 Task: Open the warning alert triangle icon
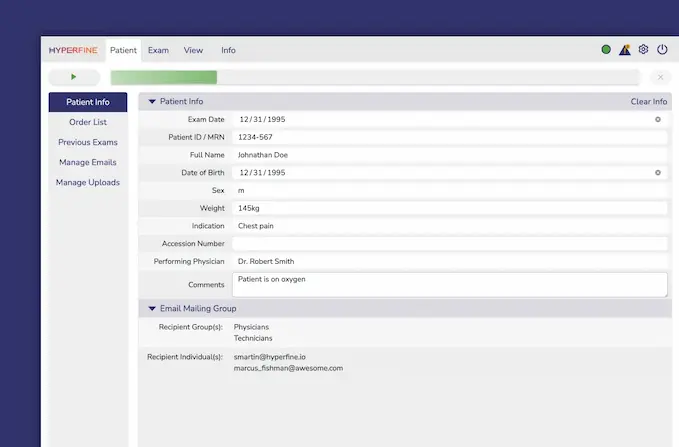(625, 50)
